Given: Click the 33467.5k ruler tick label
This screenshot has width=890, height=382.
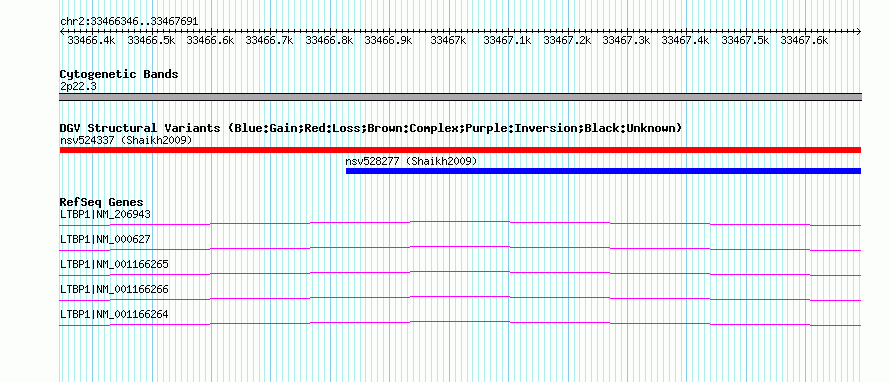Looking at the screenshot, I should coord(745,41).
